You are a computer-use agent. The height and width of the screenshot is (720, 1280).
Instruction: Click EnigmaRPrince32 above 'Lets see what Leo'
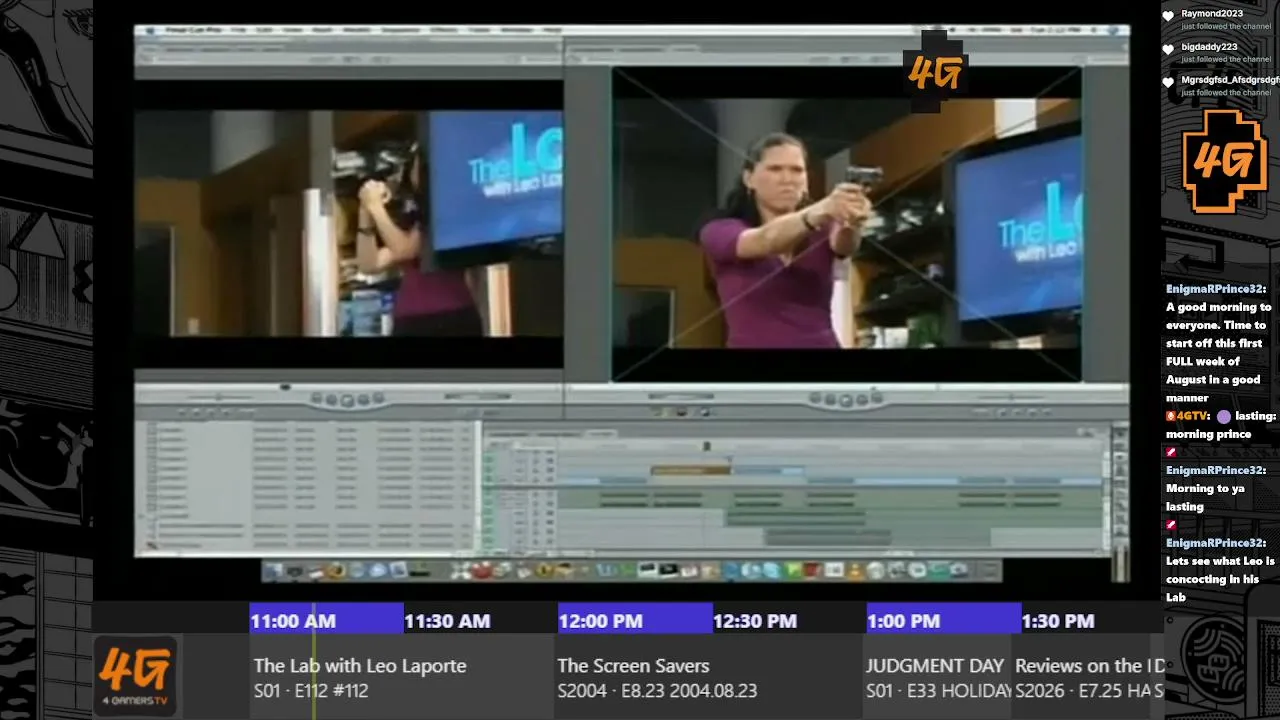click(1216, 543)
